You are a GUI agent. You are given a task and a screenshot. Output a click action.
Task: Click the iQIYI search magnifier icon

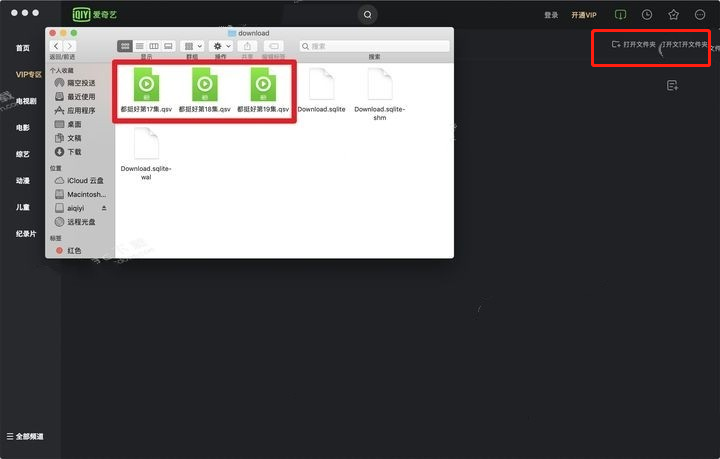pos(367,15)
